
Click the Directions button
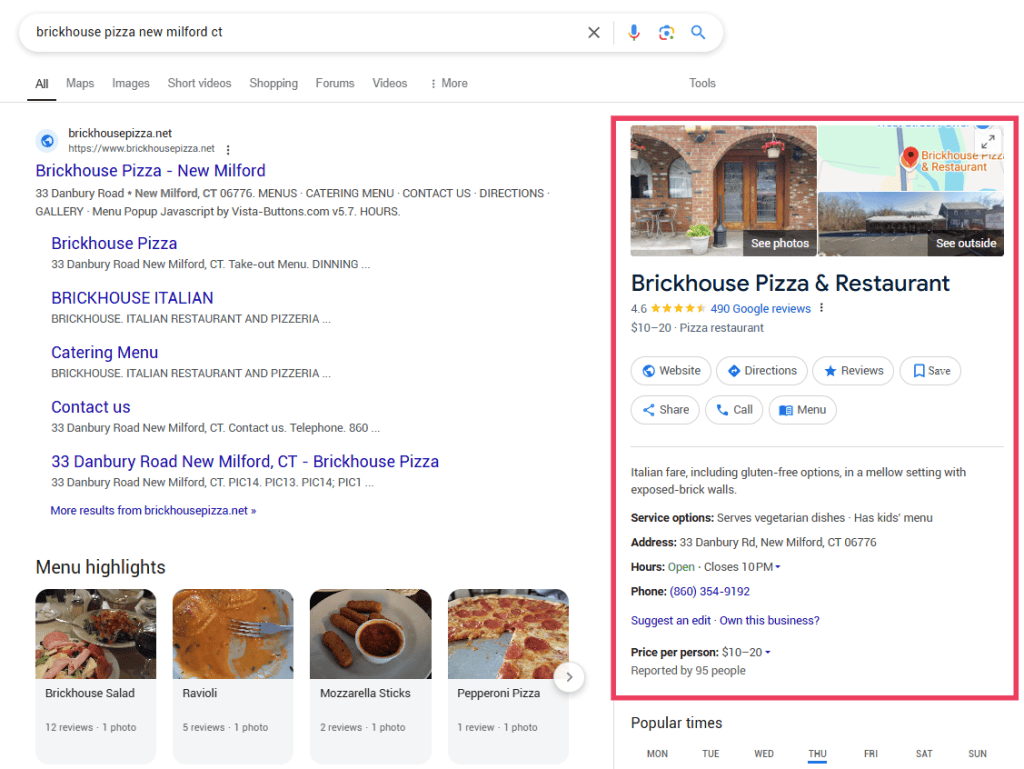click(x=762, y=371)
